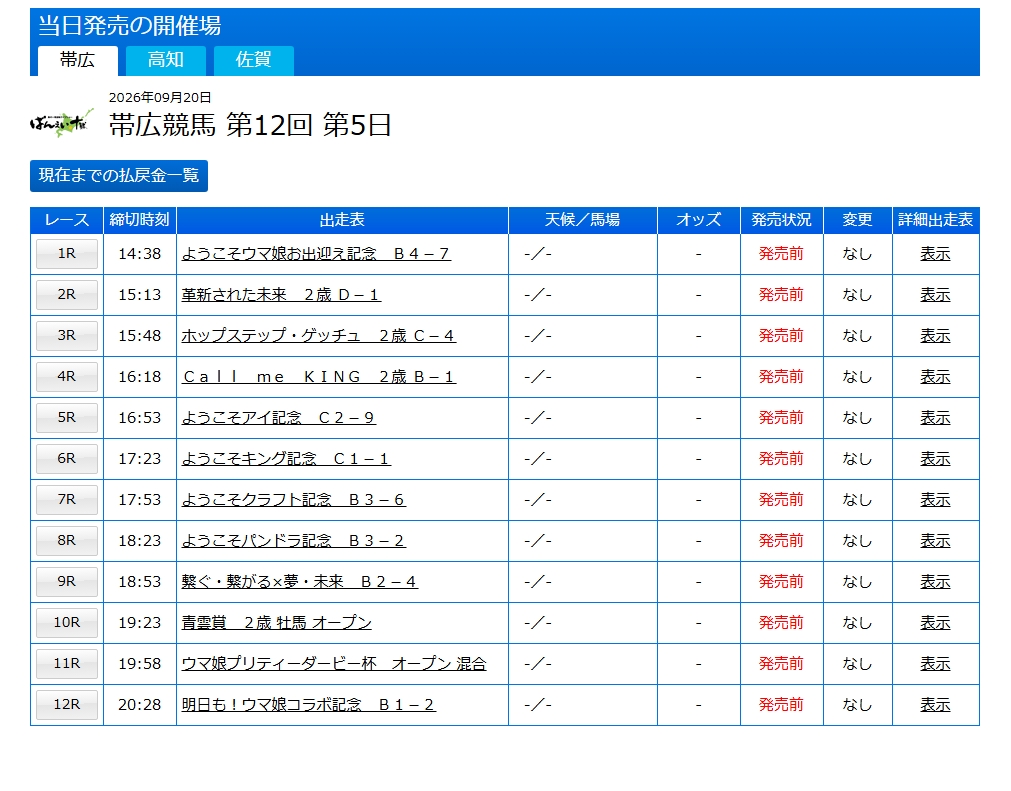Select the 7R race button
Image resolution: width=1011 pixels, height=791 pixels.
coord(66,500)
